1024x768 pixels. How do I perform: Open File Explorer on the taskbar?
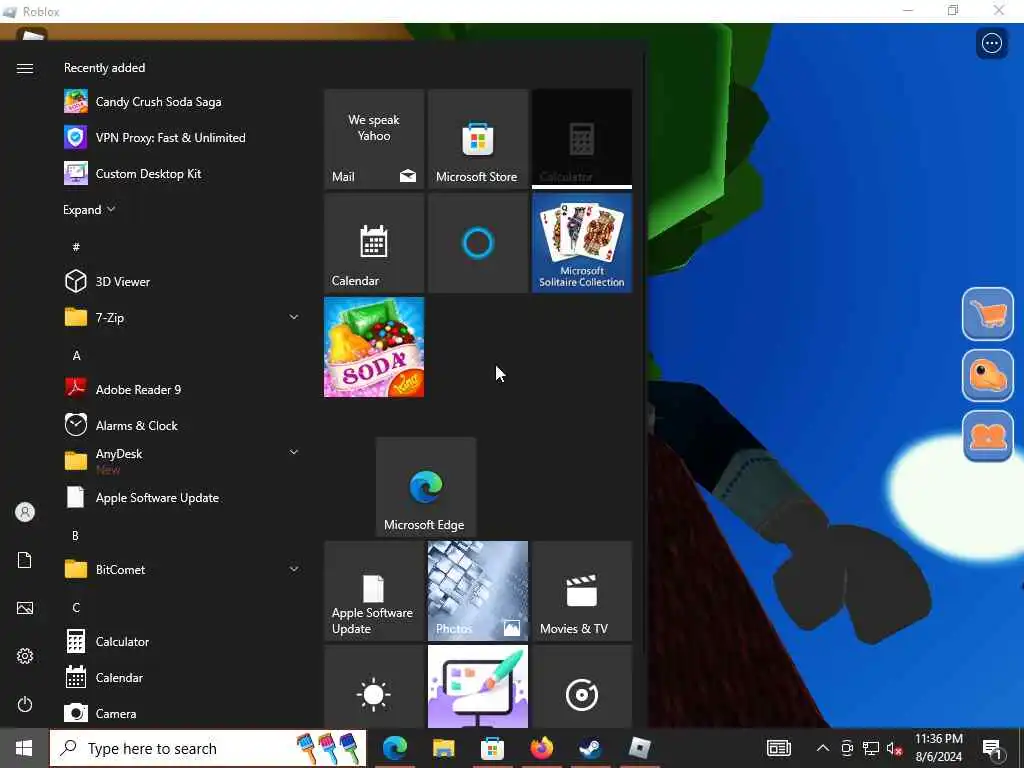tap(443, 748)
